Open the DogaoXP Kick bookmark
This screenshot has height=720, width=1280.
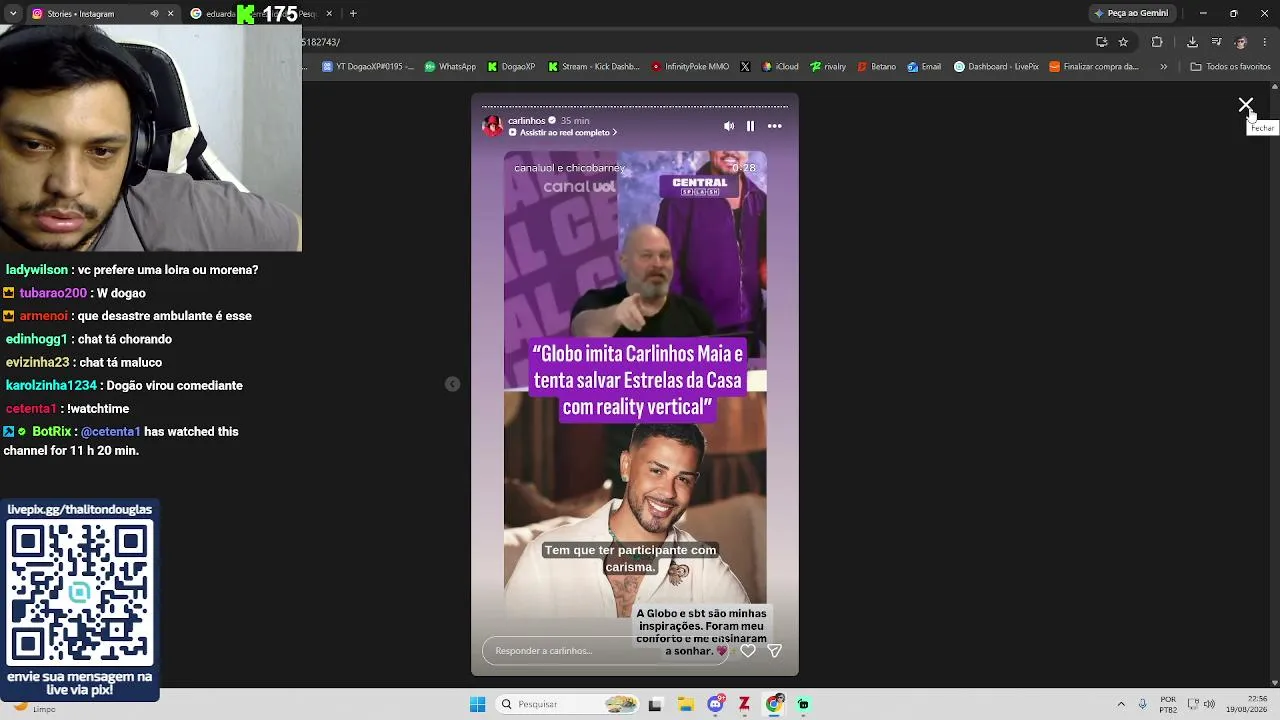click(x=511, y=67)
